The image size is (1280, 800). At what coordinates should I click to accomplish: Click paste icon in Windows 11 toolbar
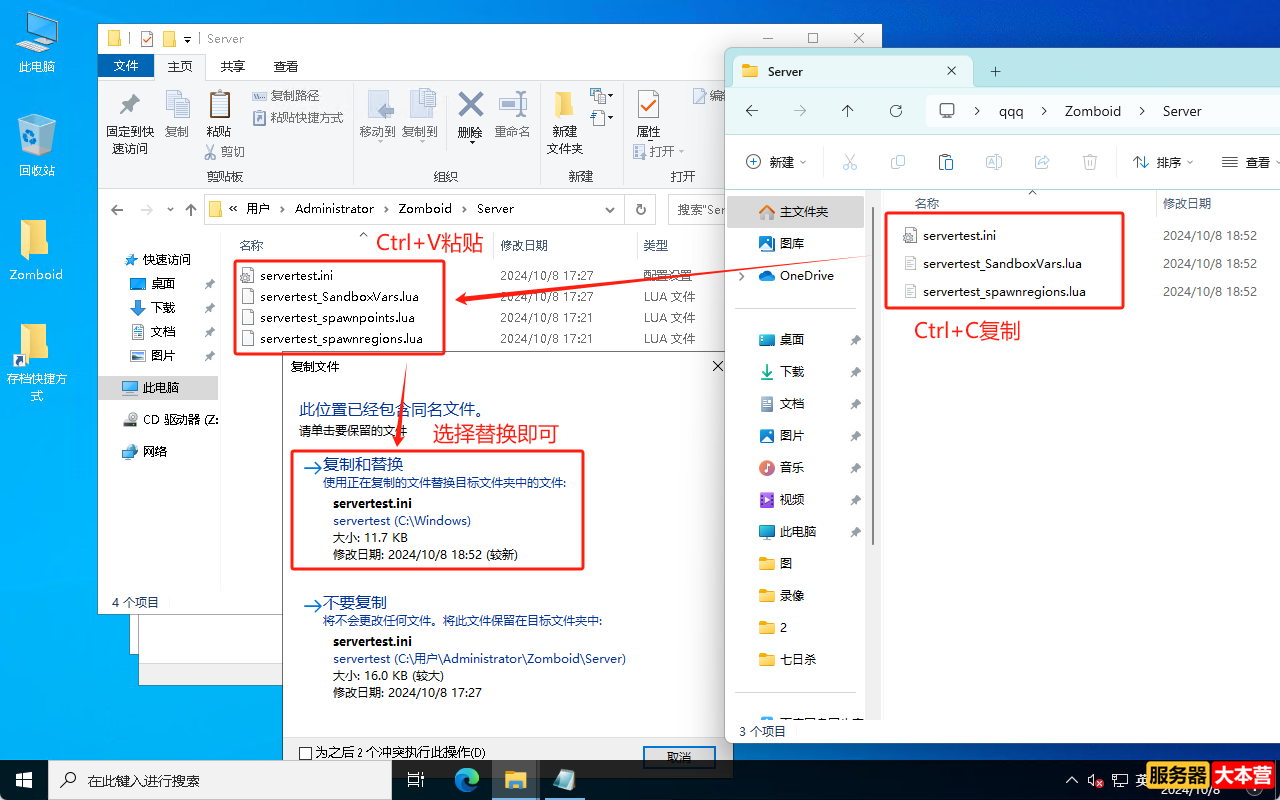(945, 162)
